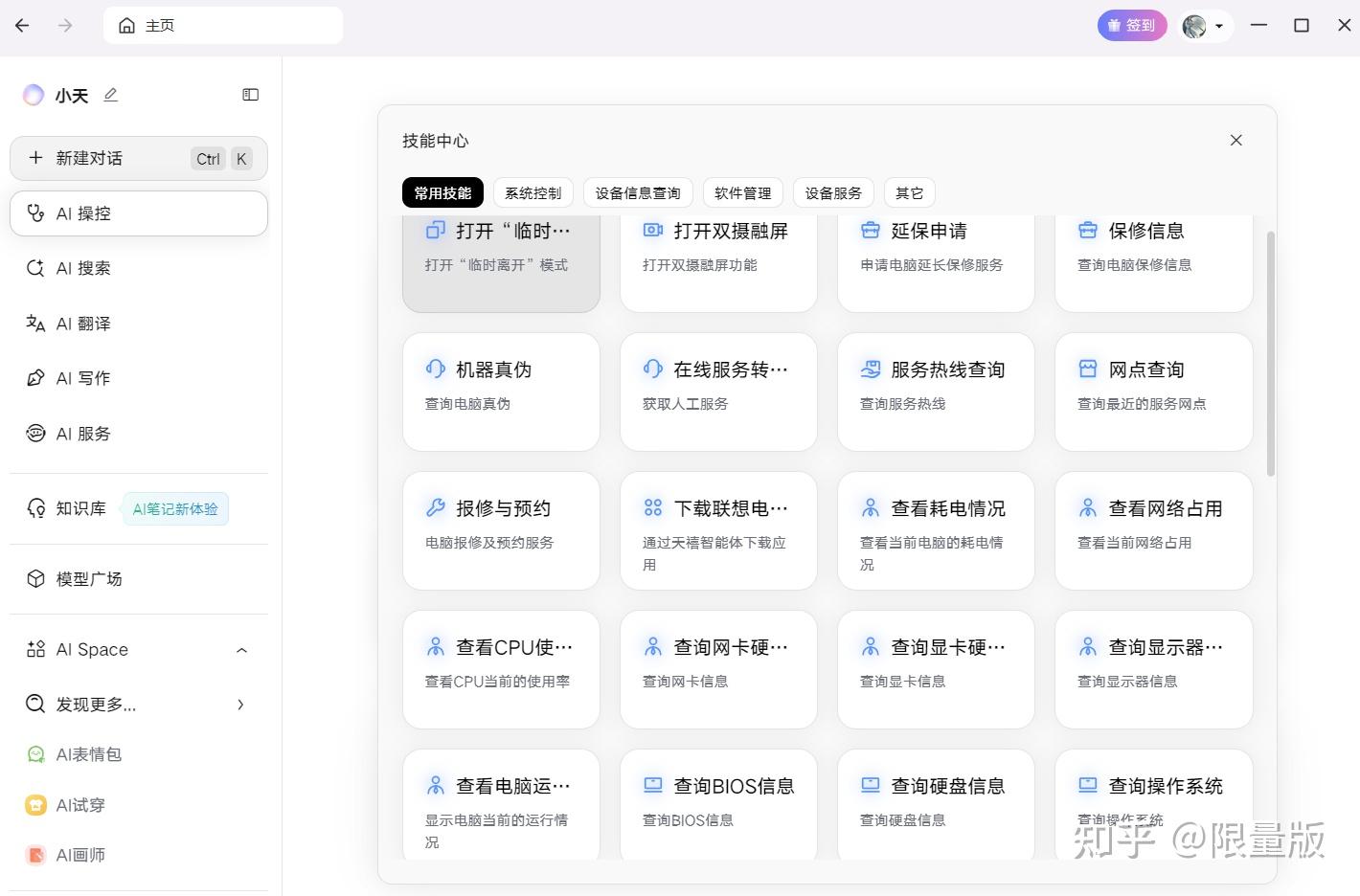Click the 查询网卡硬 skill icon
This screenshot has height=896, width=1360.
coord(653,646)
